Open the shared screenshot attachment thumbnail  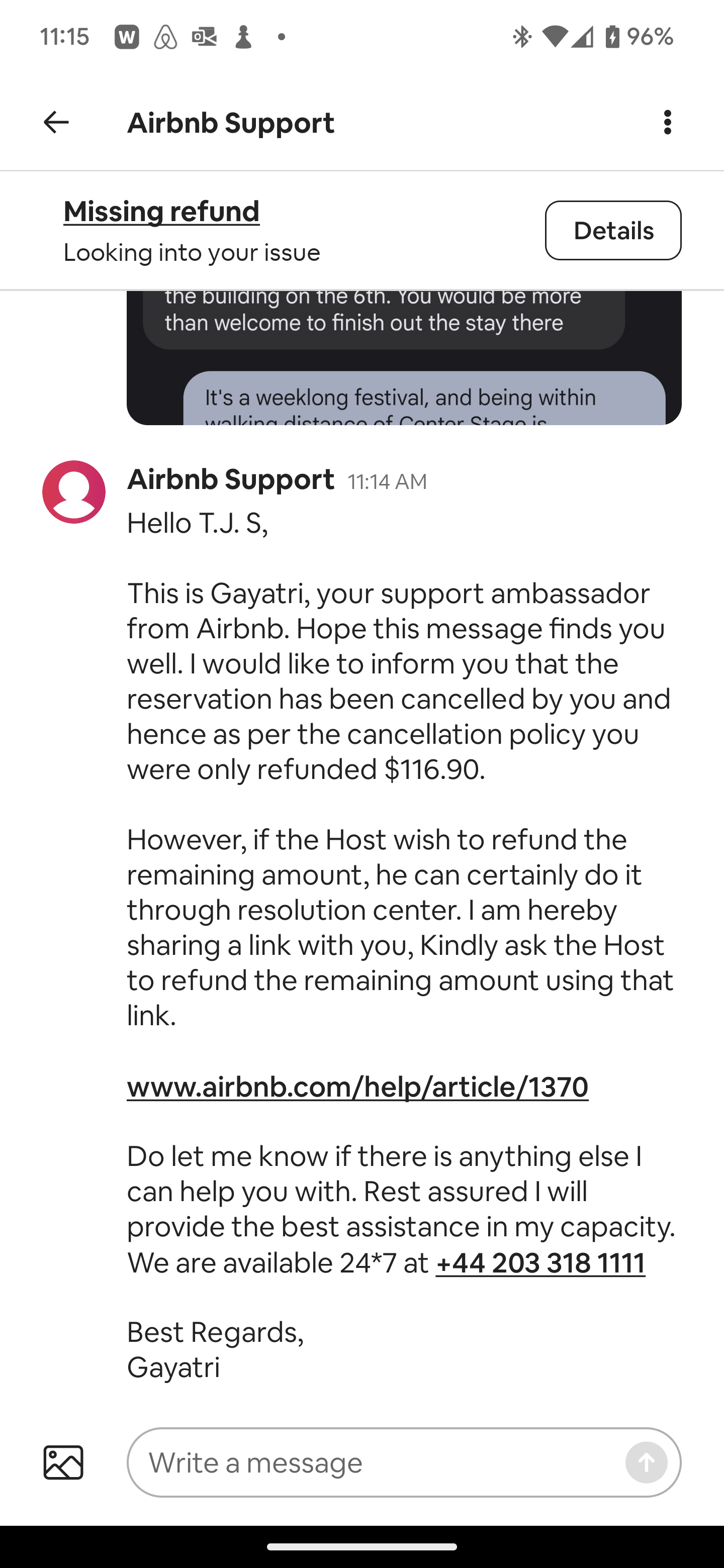pos(404,358)
